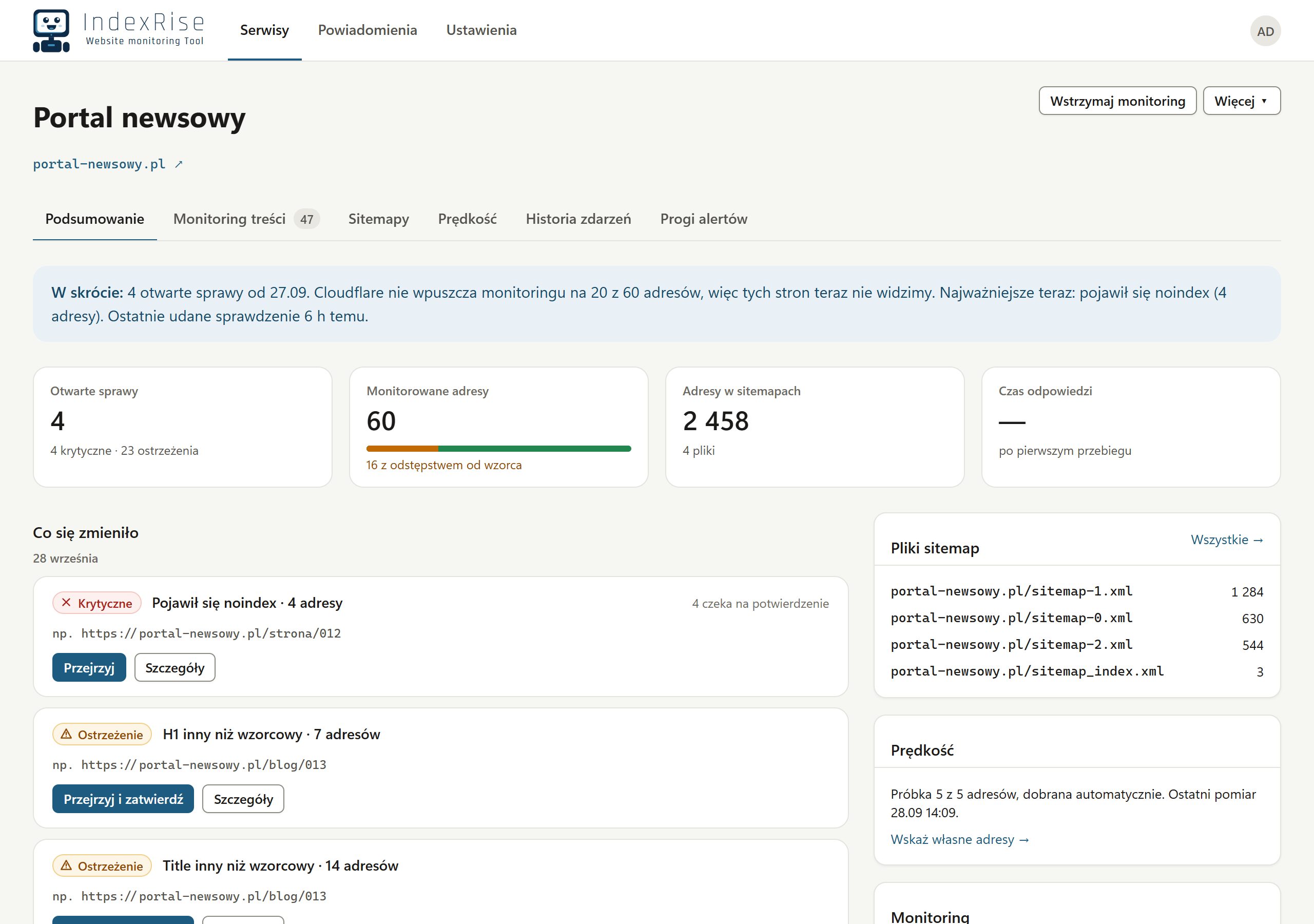Click the 47 badge on Monitoring treści

coord(307,219)
